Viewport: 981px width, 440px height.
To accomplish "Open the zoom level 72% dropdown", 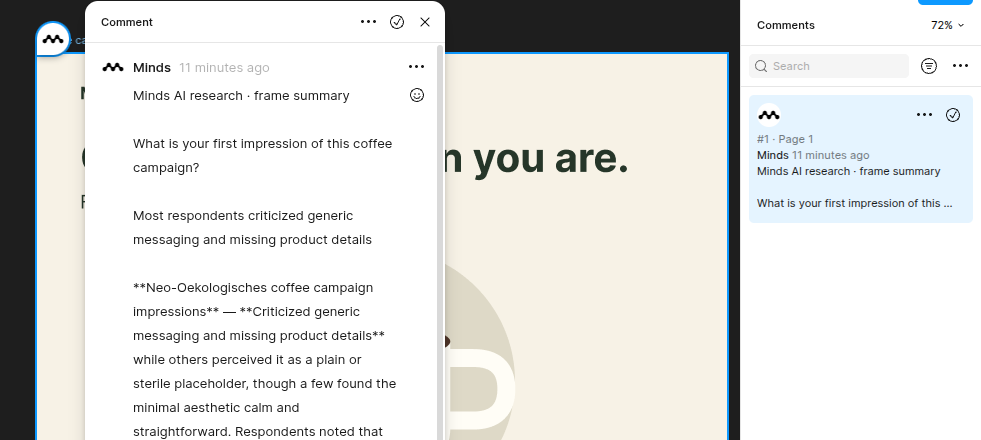I will [x=947, y=25].
